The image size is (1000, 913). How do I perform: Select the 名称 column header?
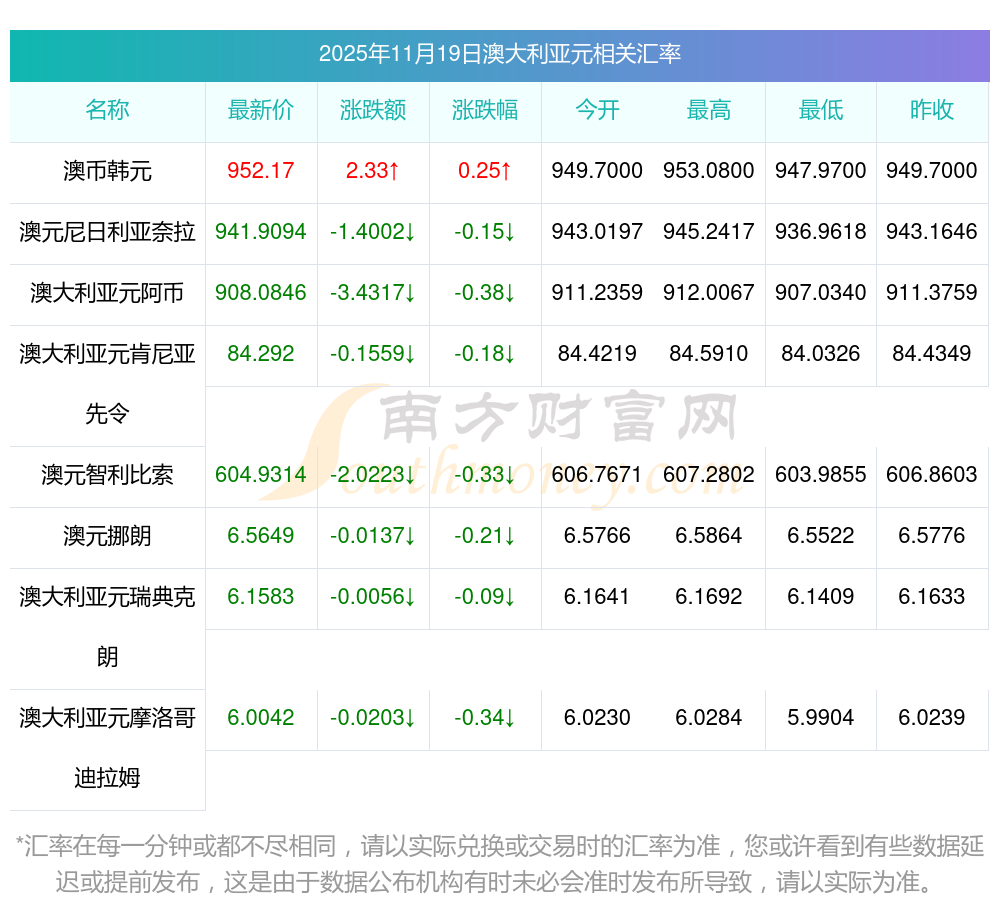click(x=107, y=111)
